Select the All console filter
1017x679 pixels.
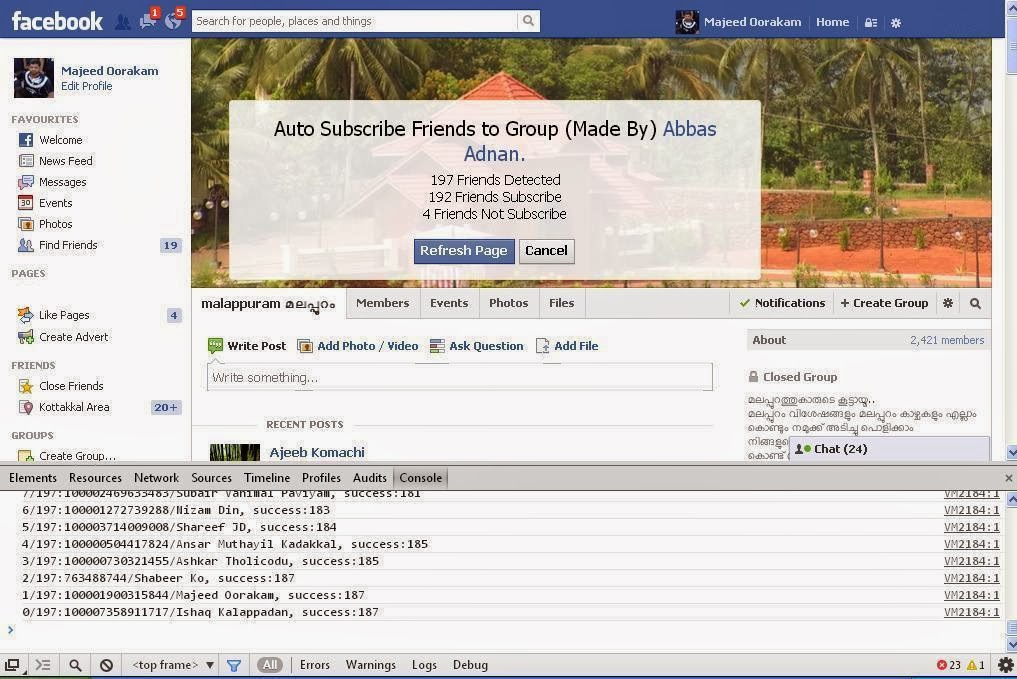(270, 665)
